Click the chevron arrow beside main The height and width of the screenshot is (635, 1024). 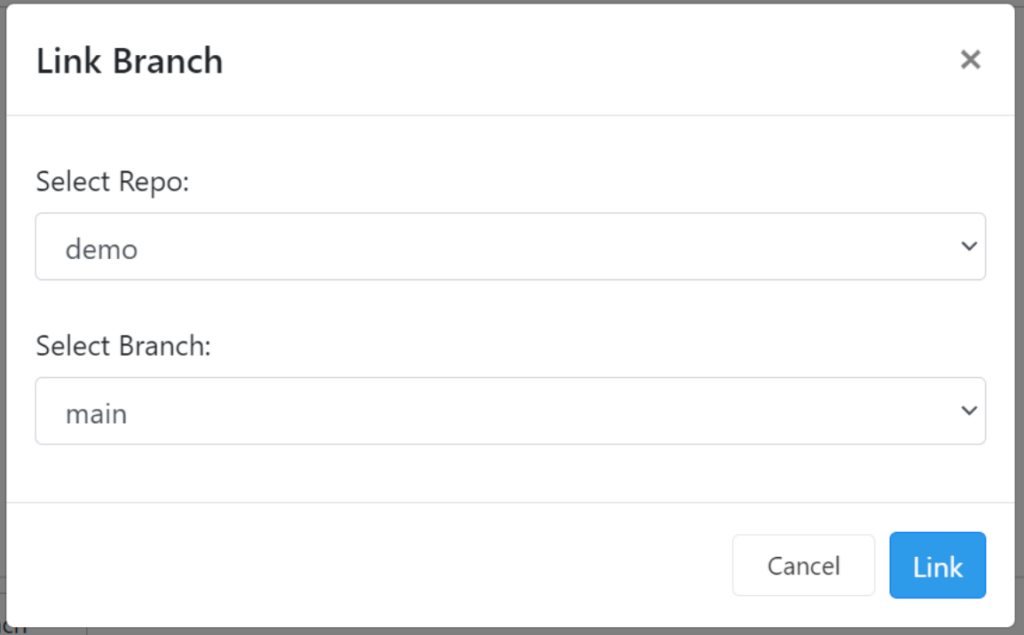(x=969, y=411)
